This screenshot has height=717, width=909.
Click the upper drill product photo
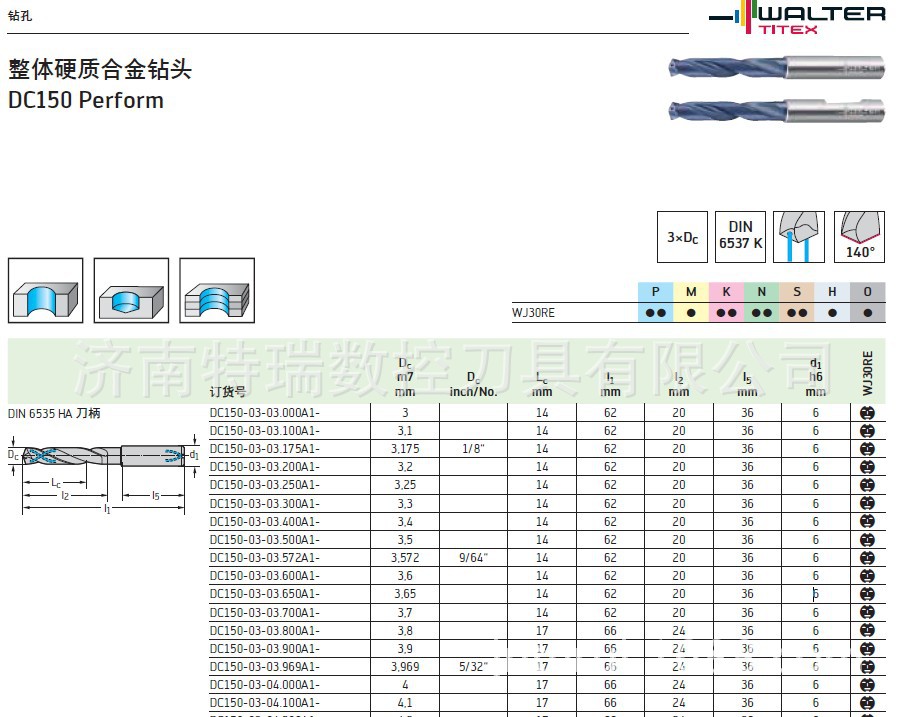point(776,68)
